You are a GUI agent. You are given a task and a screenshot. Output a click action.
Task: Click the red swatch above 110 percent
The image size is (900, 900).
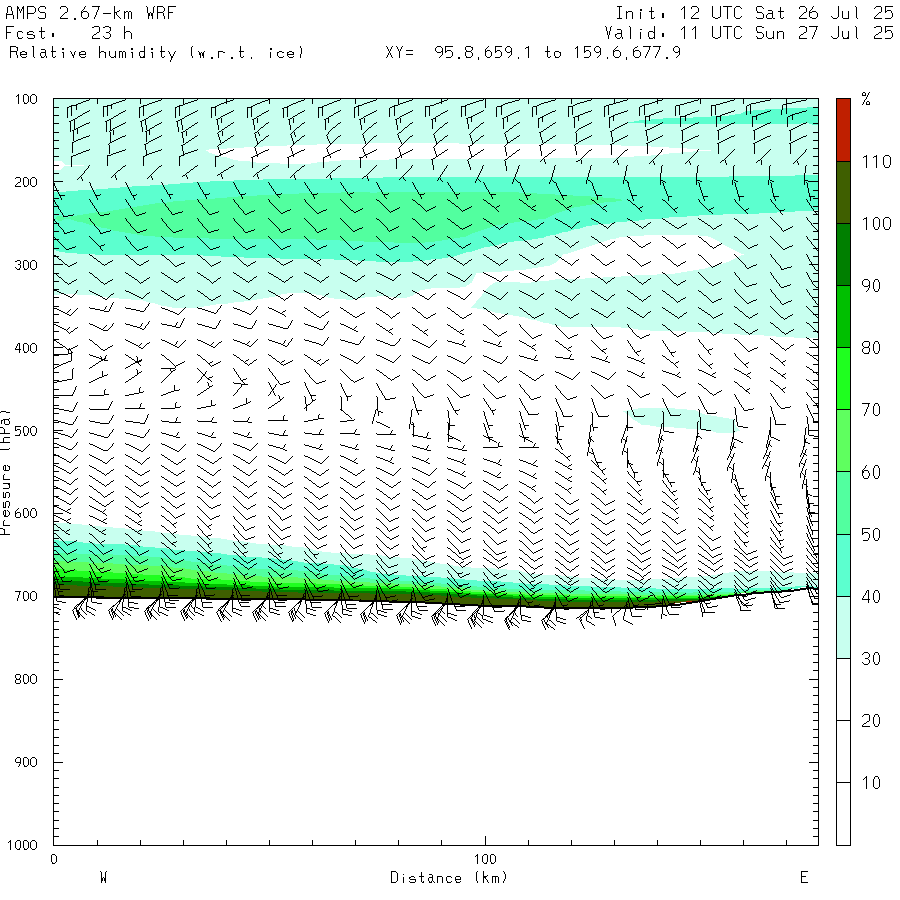(x=843, y=130)
